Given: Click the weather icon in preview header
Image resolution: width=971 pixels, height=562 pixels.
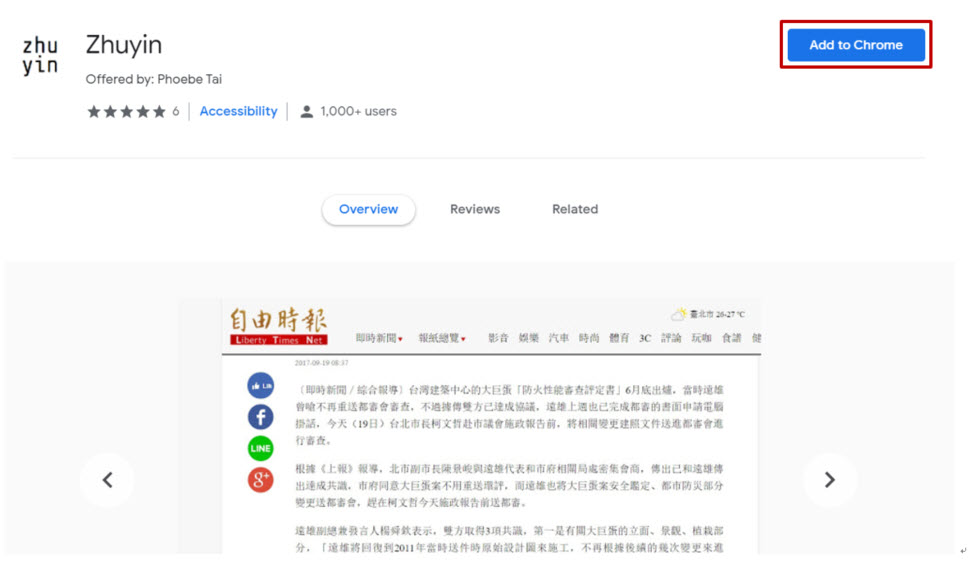Looking at the screenshot, I should click(x=679, y=314).
